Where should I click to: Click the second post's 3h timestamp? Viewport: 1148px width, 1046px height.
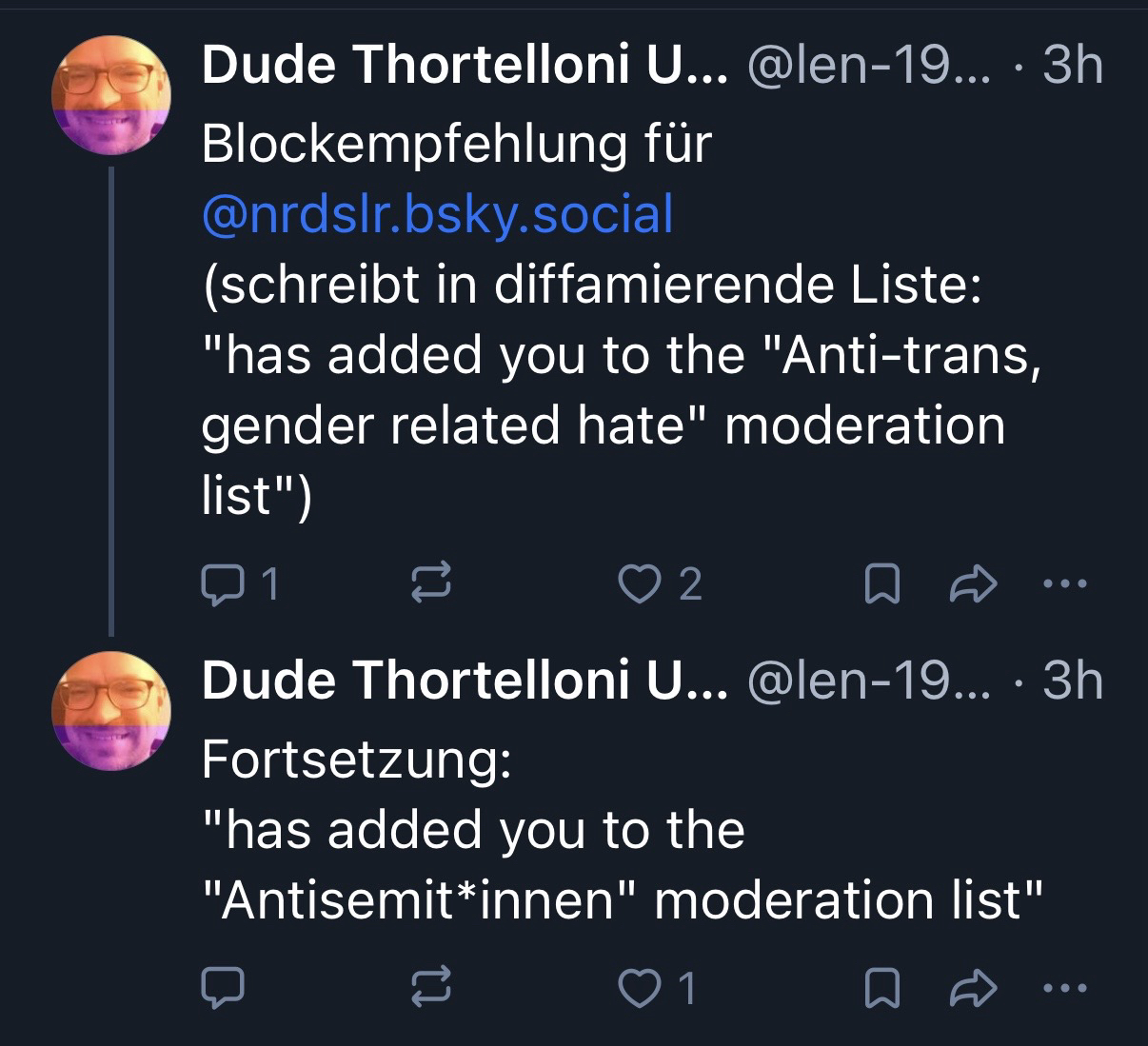1073,681
